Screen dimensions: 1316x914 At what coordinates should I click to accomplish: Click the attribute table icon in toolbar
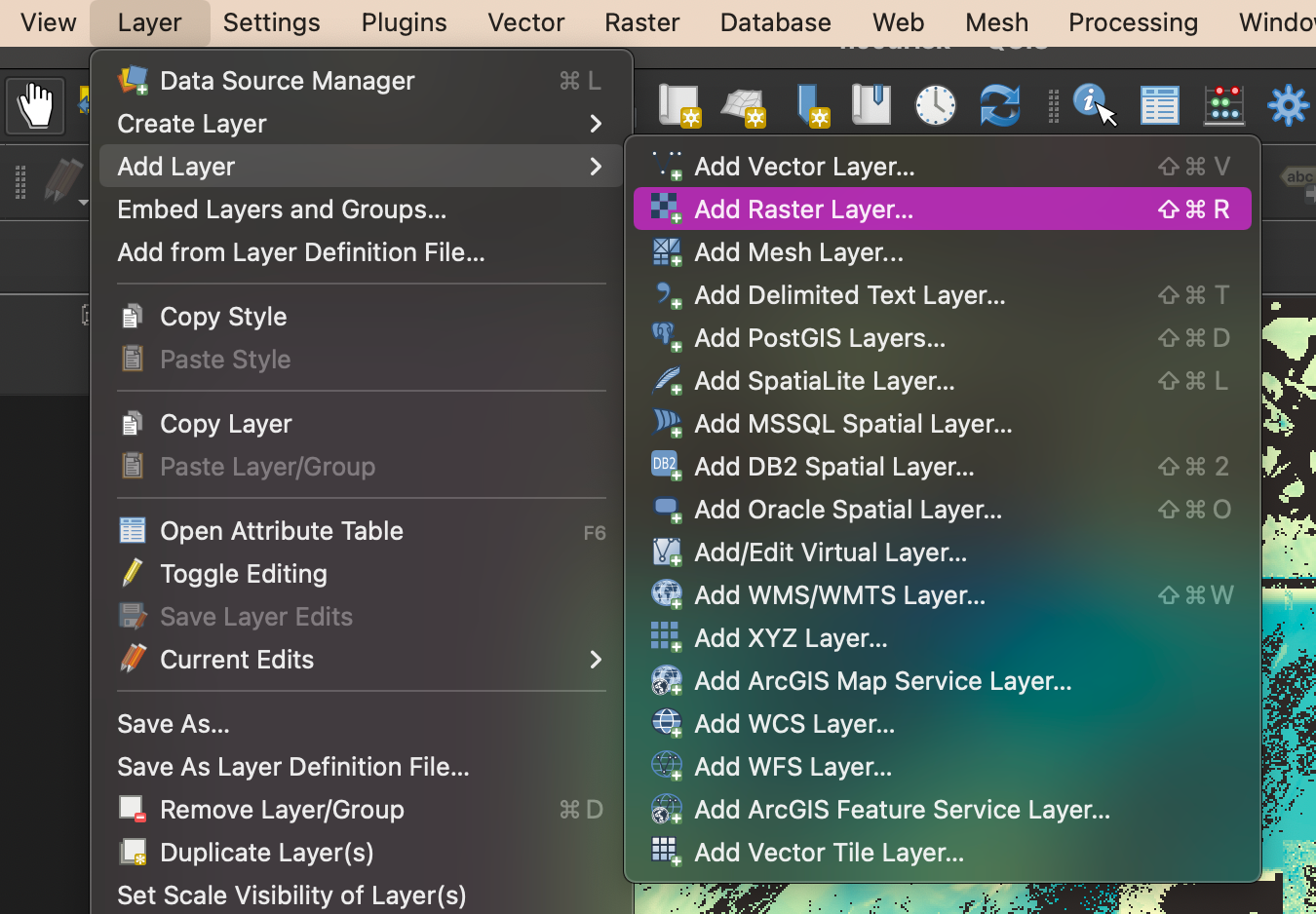(x=1160, y=105)
